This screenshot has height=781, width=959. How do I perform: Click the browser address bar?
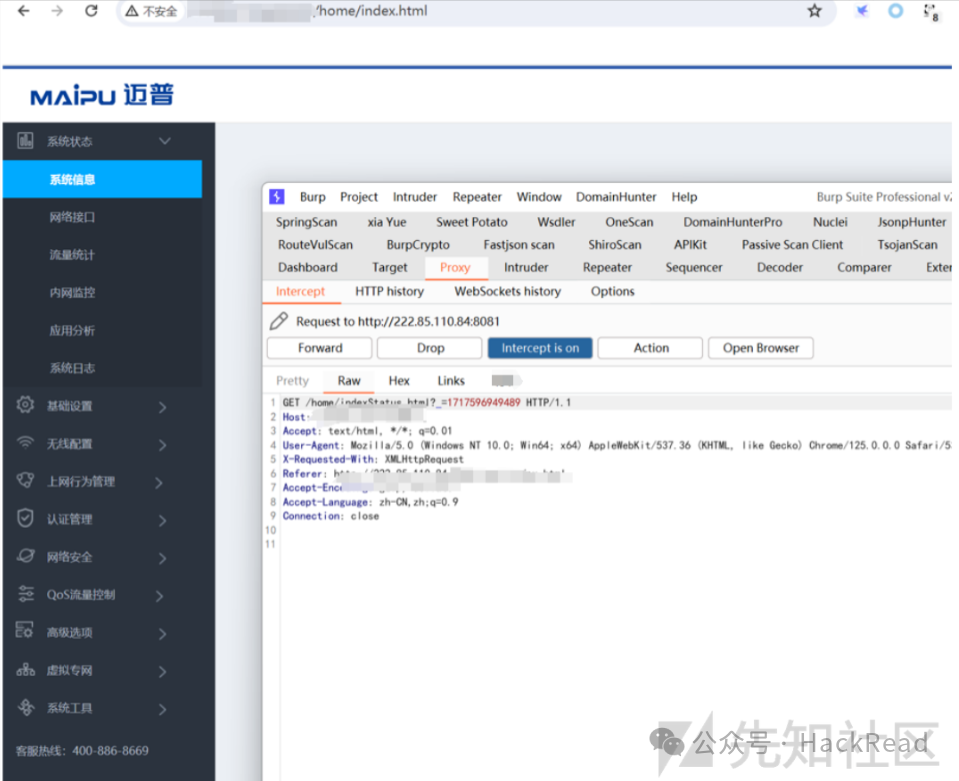coord(477,11)
